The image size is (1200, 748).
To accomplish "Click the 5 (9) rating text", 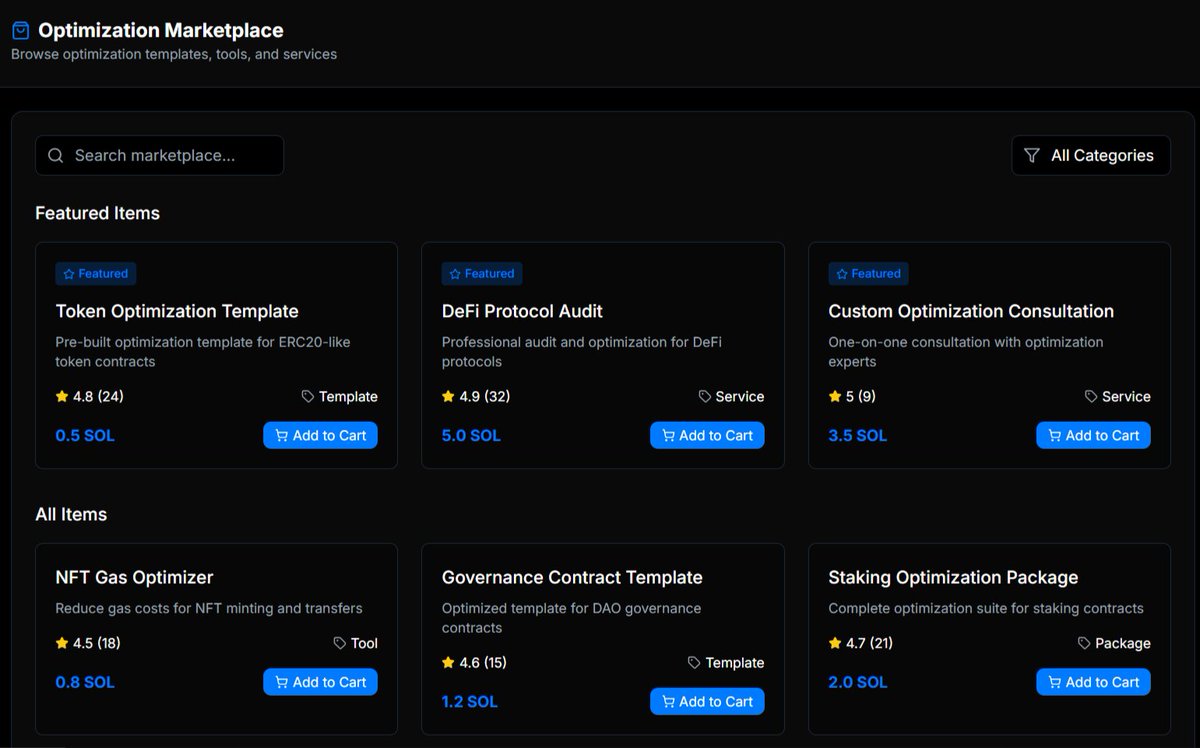I will tap(861, 396).
